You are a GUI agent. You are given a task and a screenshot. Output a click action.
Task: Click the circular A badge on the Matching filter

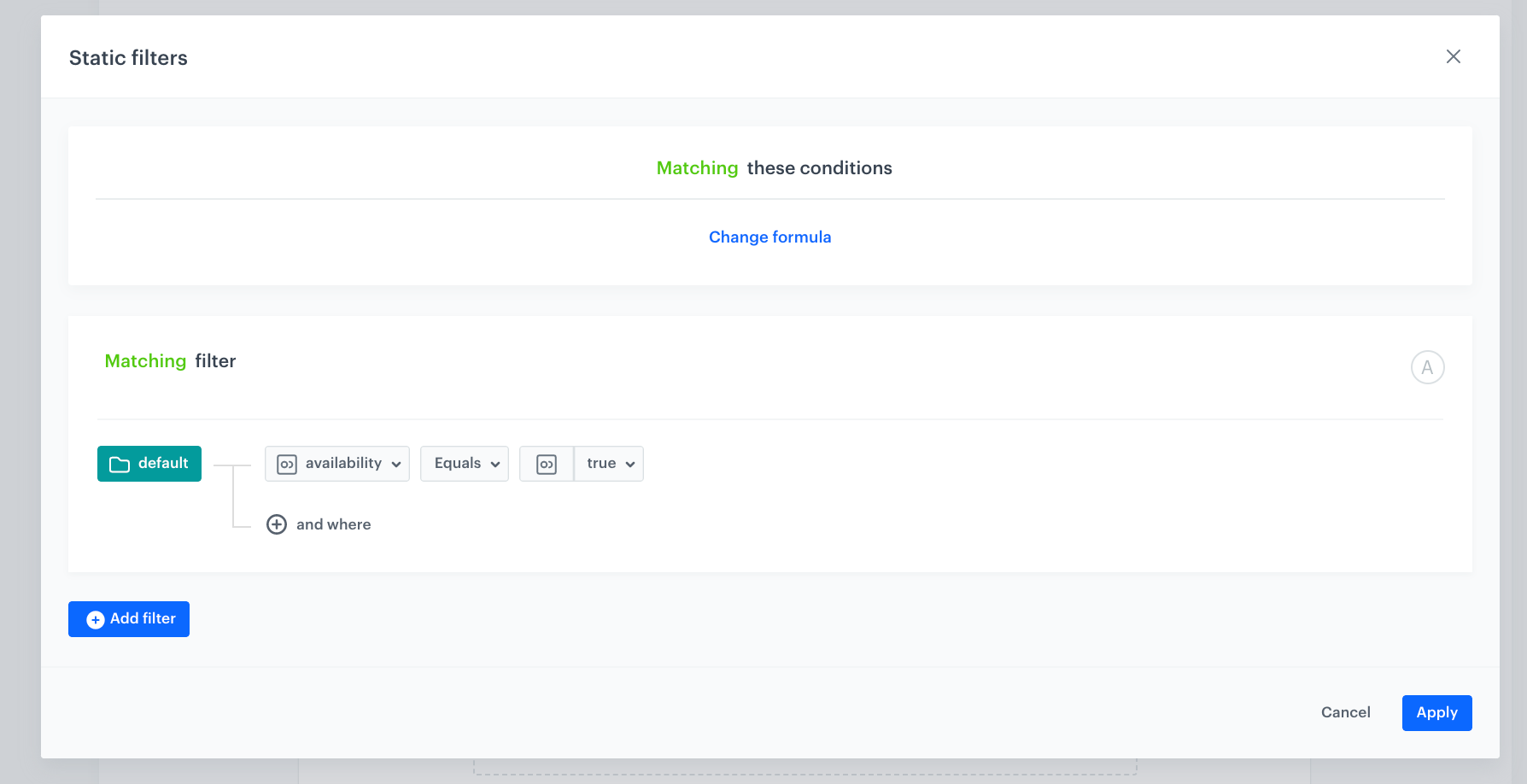(x=1428, y=367)
